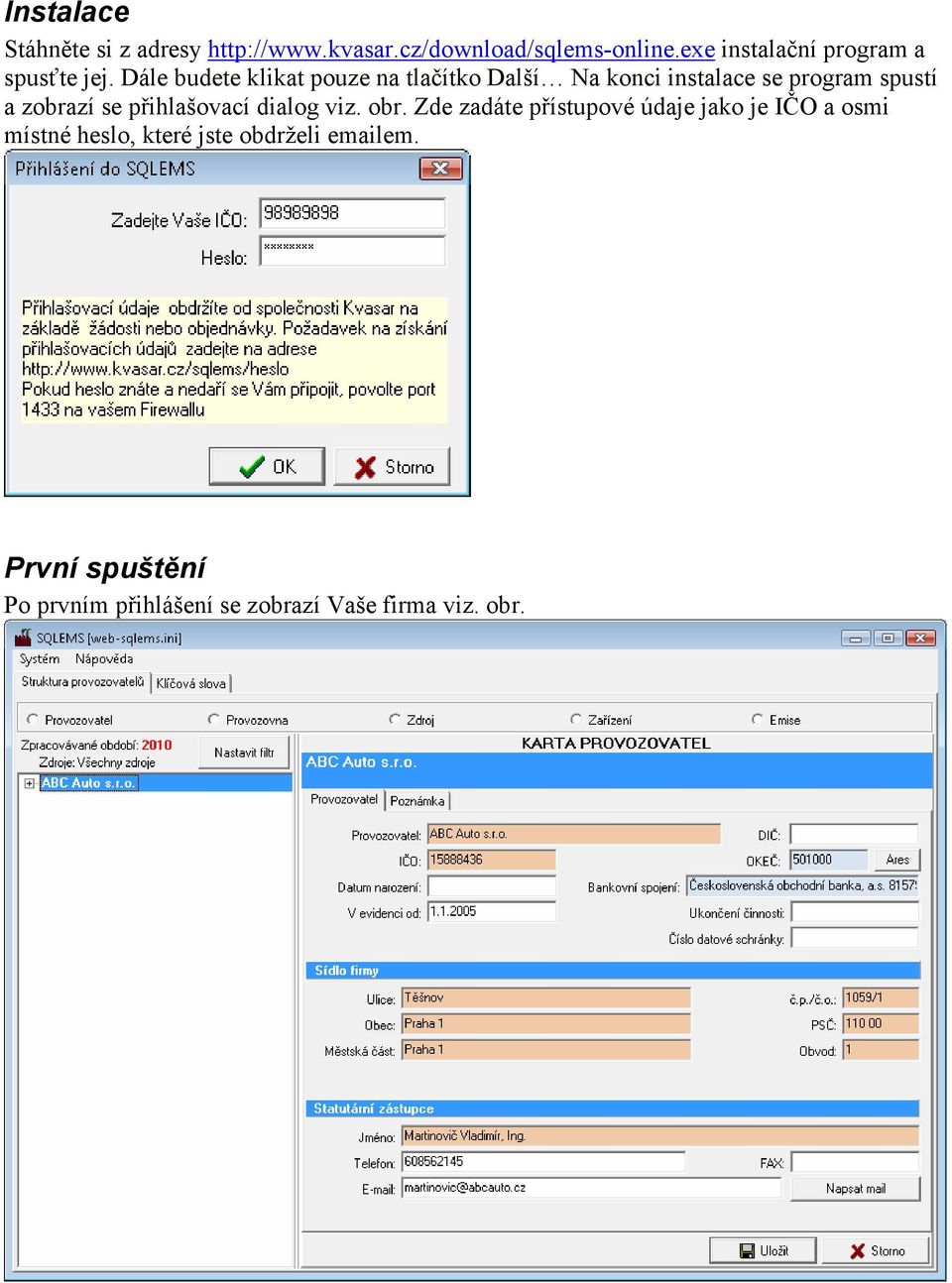Select the Provozovna radio button
Image resolution: width=952 pixels, height=1283 pixels.
[x=214, y=719]
